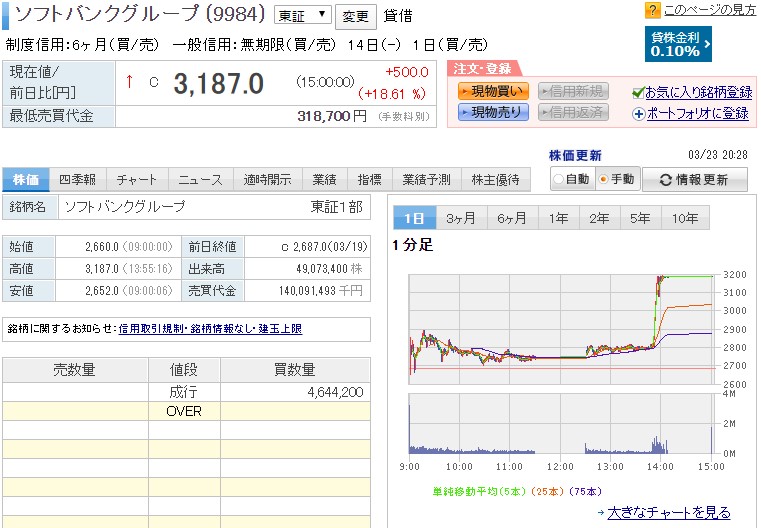Switch to the 業績 tab
Image resolution: width=761 pixels, height=528 pixels.
(x=325, y=180)
